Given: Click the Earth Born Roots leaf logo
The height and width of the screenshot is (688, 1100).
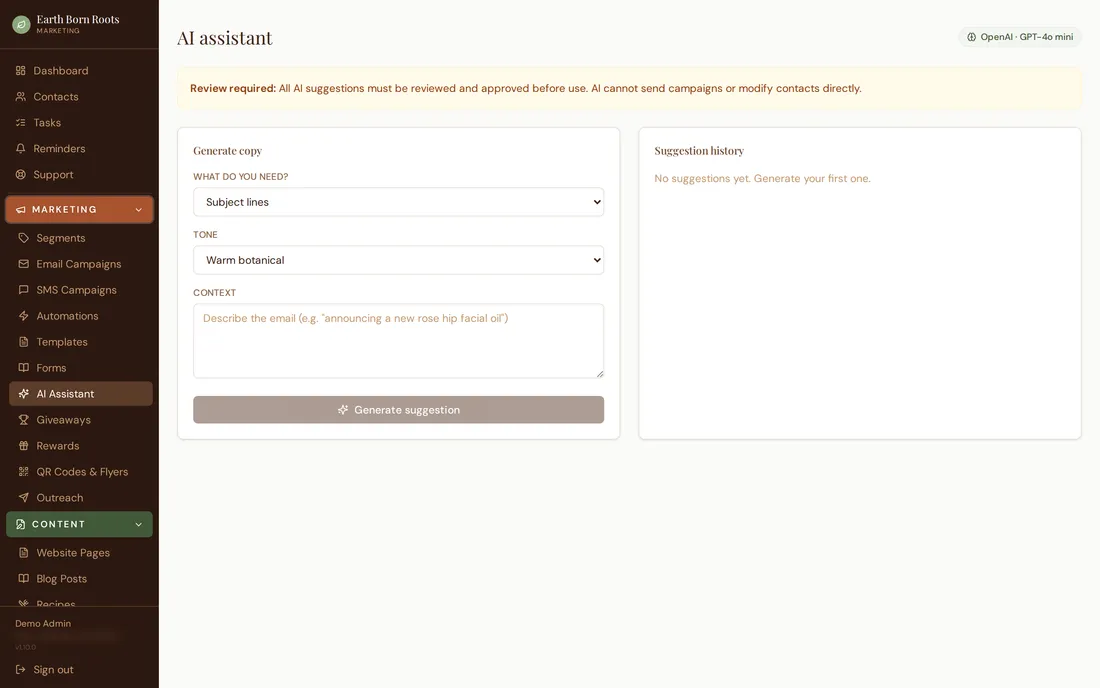Looking at the screenshot, I should click(22, 25).
